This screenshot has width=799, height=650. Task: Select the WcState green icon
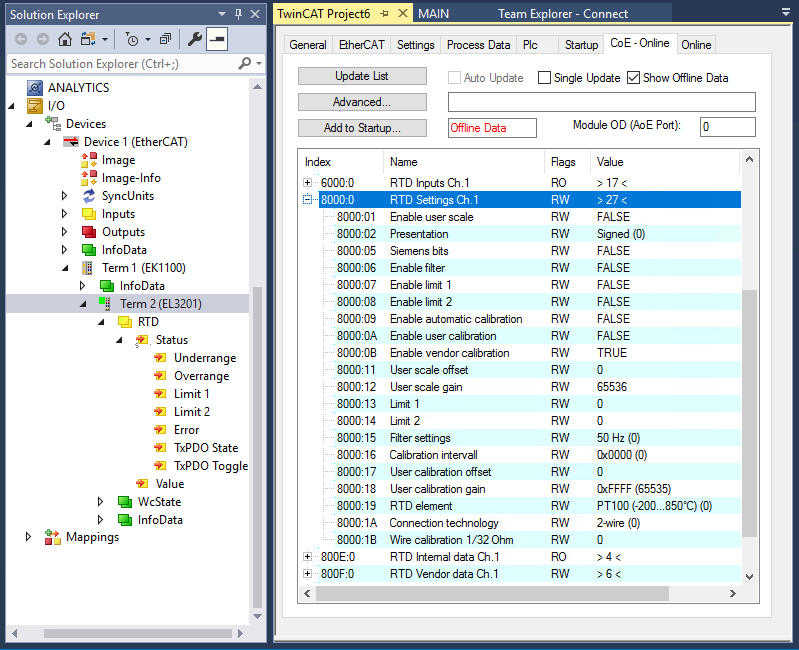[x=125, y=502]
